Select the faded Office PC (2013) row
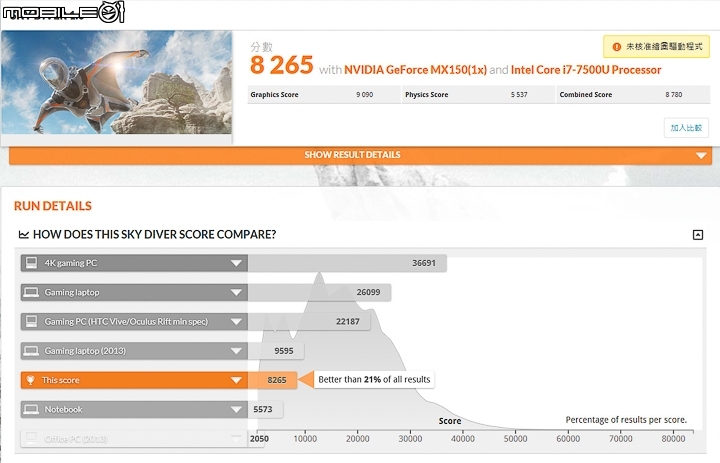Viewport: 720px width, 463px height. [134, 439]
